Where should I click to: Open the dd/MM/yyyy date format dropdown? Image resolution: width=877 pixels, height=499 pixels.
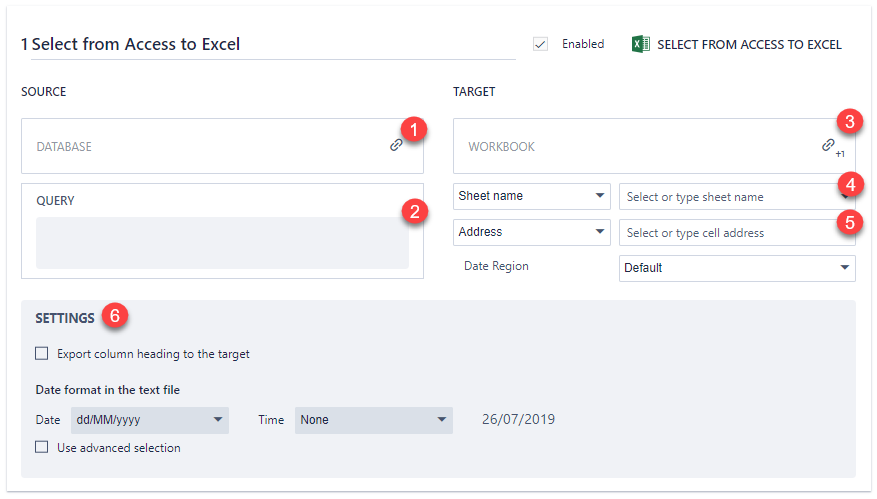coord(149,420)
